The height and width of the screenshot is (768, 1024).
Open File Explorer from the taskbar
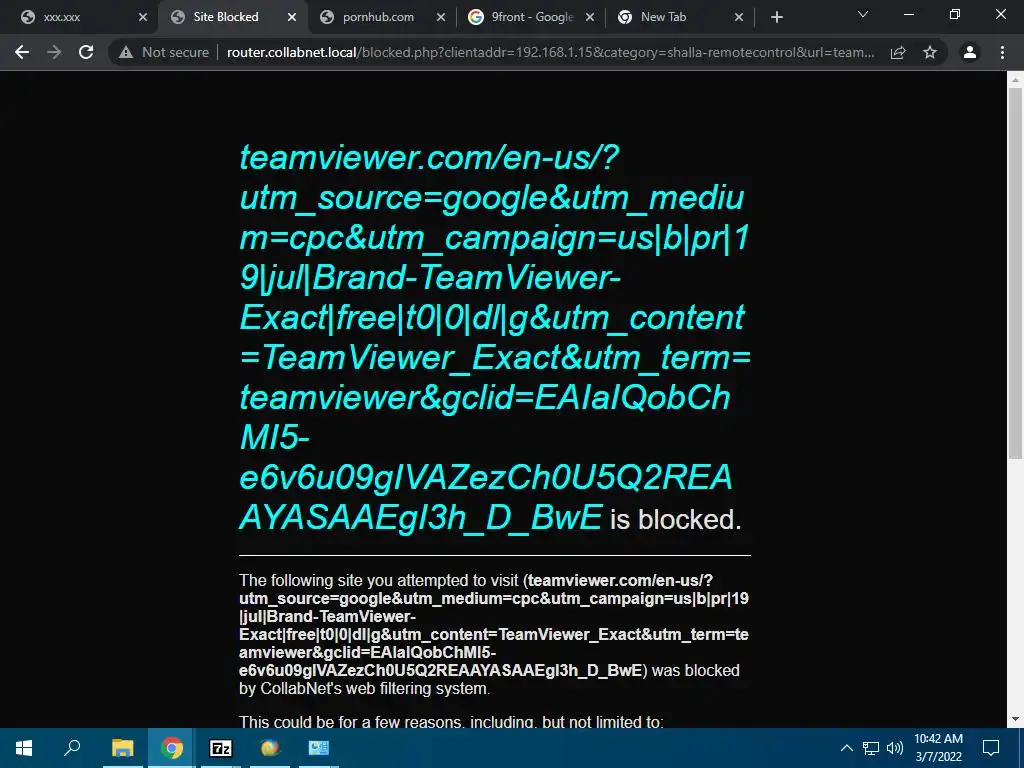click(x=122, y=748)
